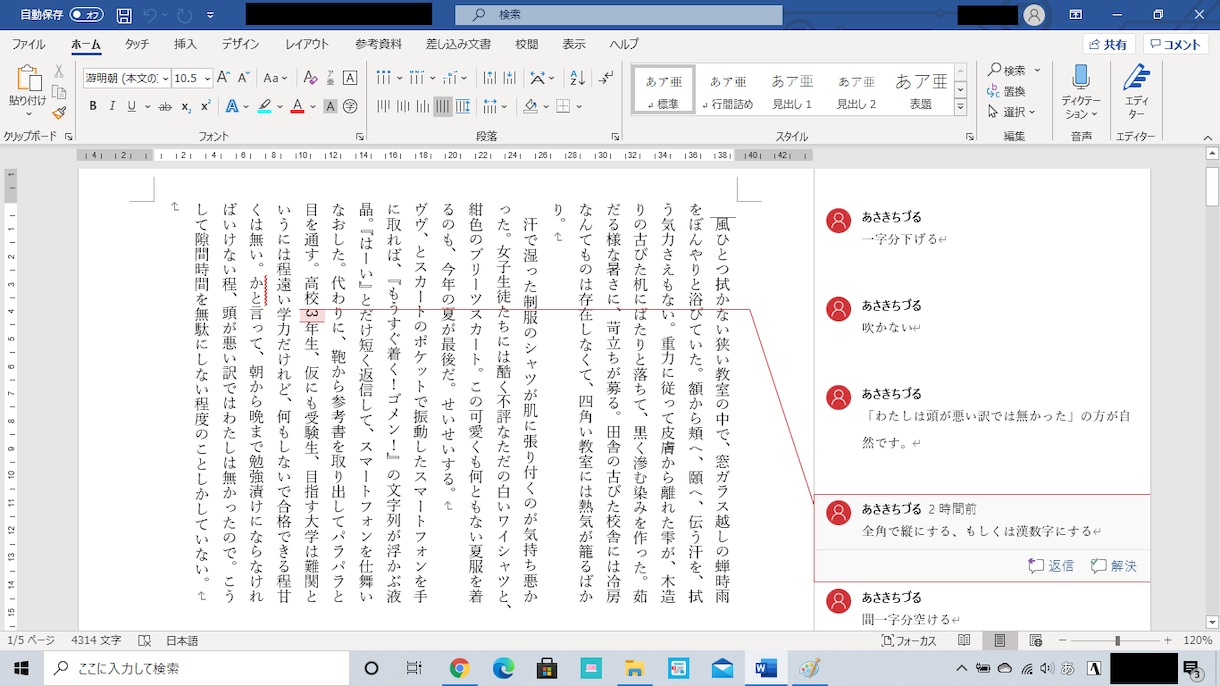Switch to the レイアウト tab
Viewport: 1220px width, 686px height.
tap(307, 44)
